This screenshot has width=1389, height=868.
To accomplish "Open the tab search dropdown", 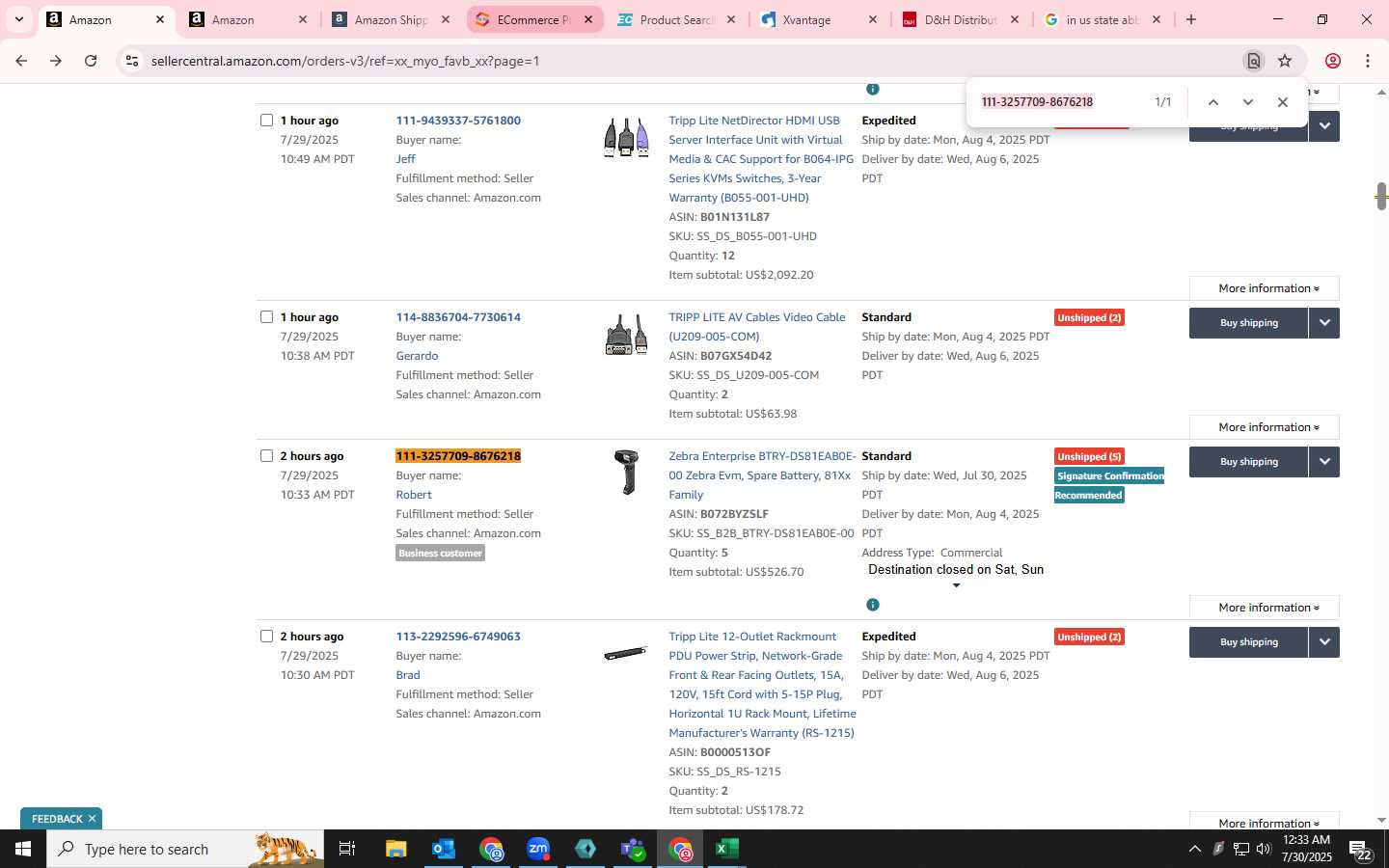I will click(18, 19).
